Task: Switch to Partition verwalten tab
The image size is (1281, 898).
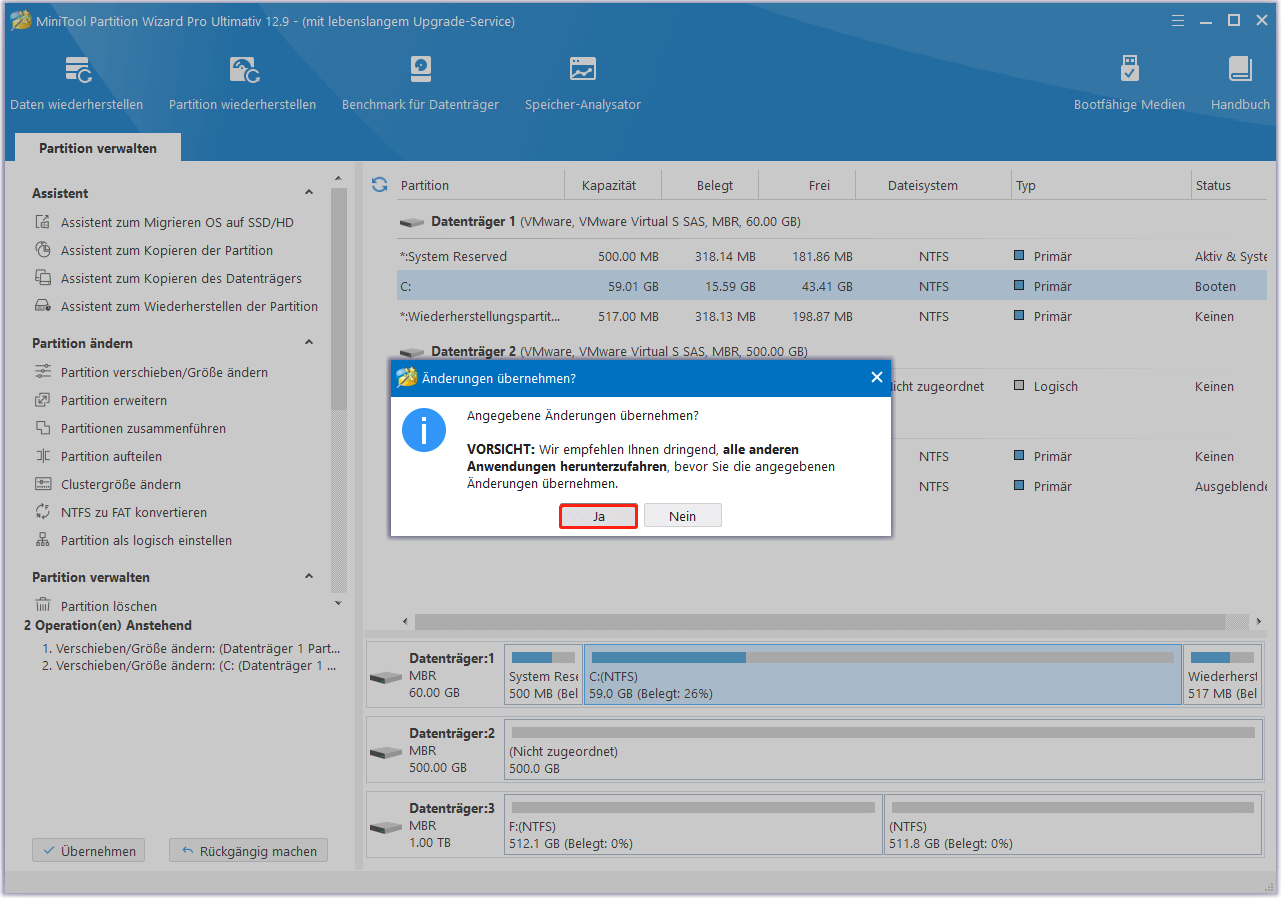Action: (98, 148)
